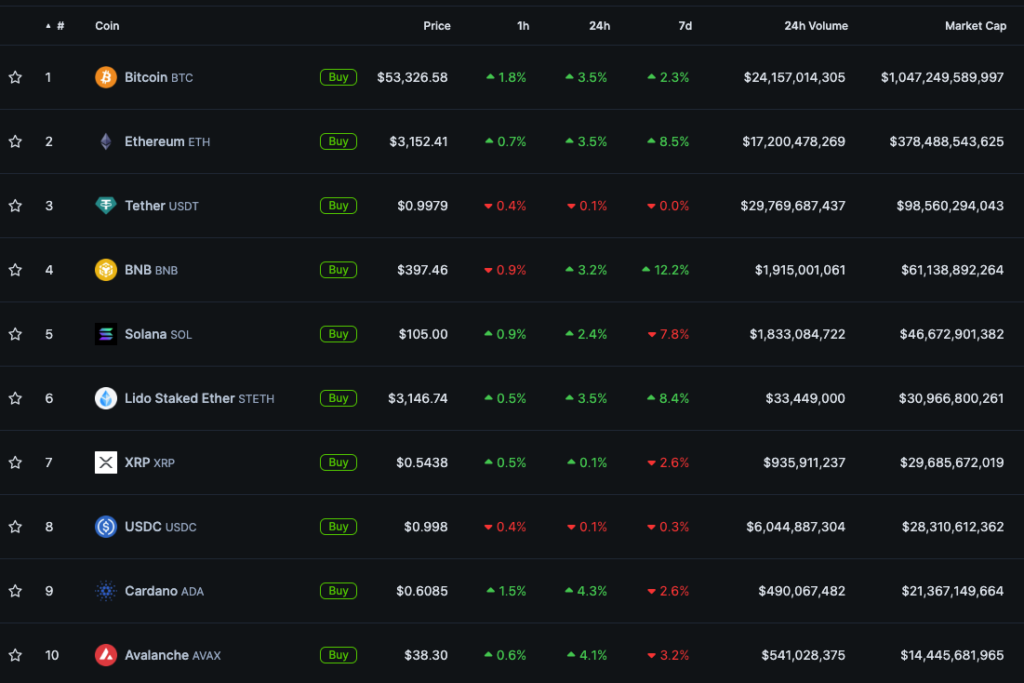Click the BNB coin logo icon
Screen dimensions: 1024x683
click(x=106, y=270)
